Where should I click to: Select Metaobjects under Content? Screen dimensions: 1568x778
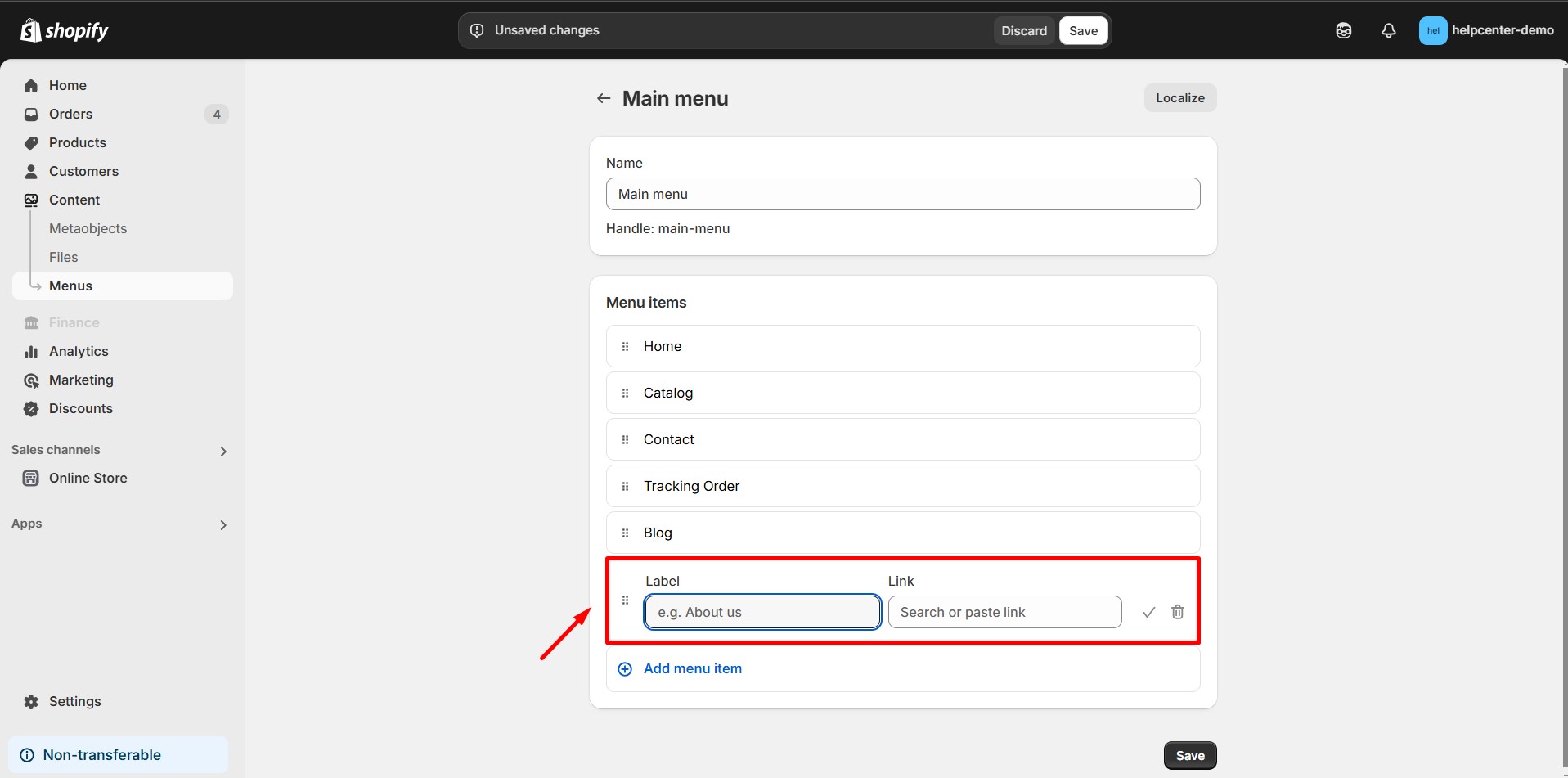click(x=88, y=228)
